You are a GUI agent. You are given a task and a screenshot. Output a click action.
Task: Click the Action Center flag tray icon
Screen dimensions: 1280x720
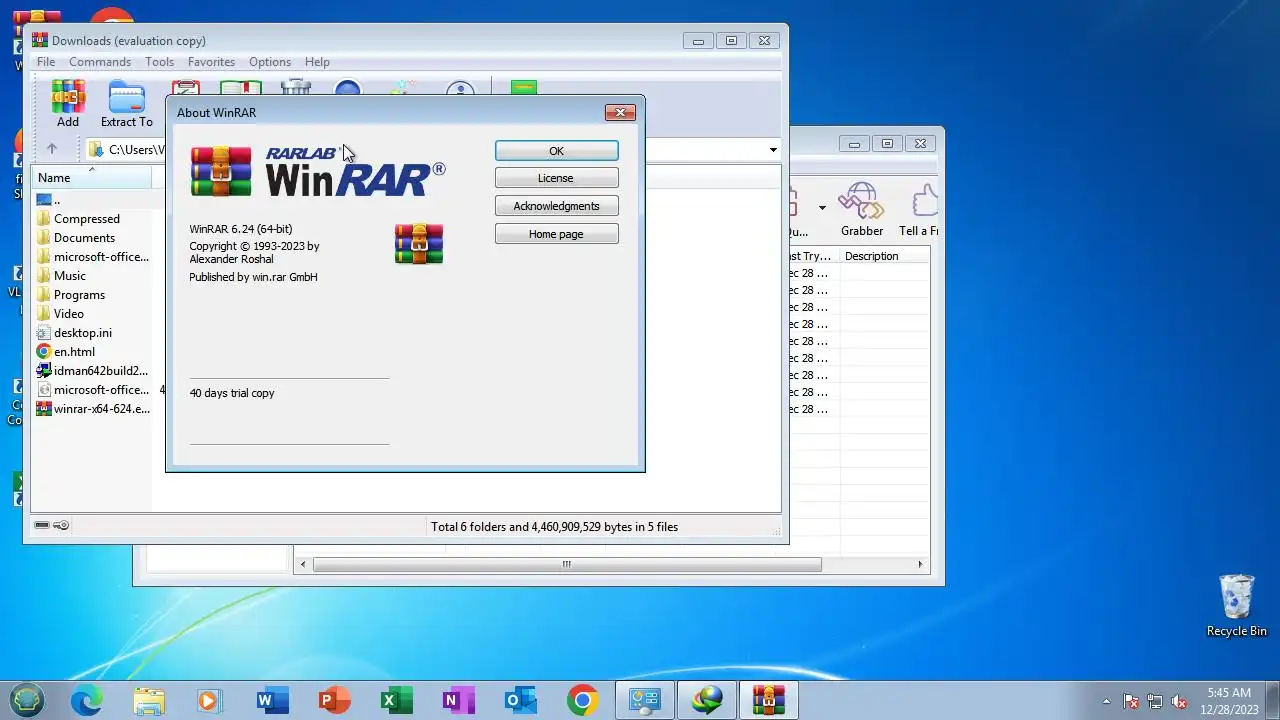[x=1131, y=701]
